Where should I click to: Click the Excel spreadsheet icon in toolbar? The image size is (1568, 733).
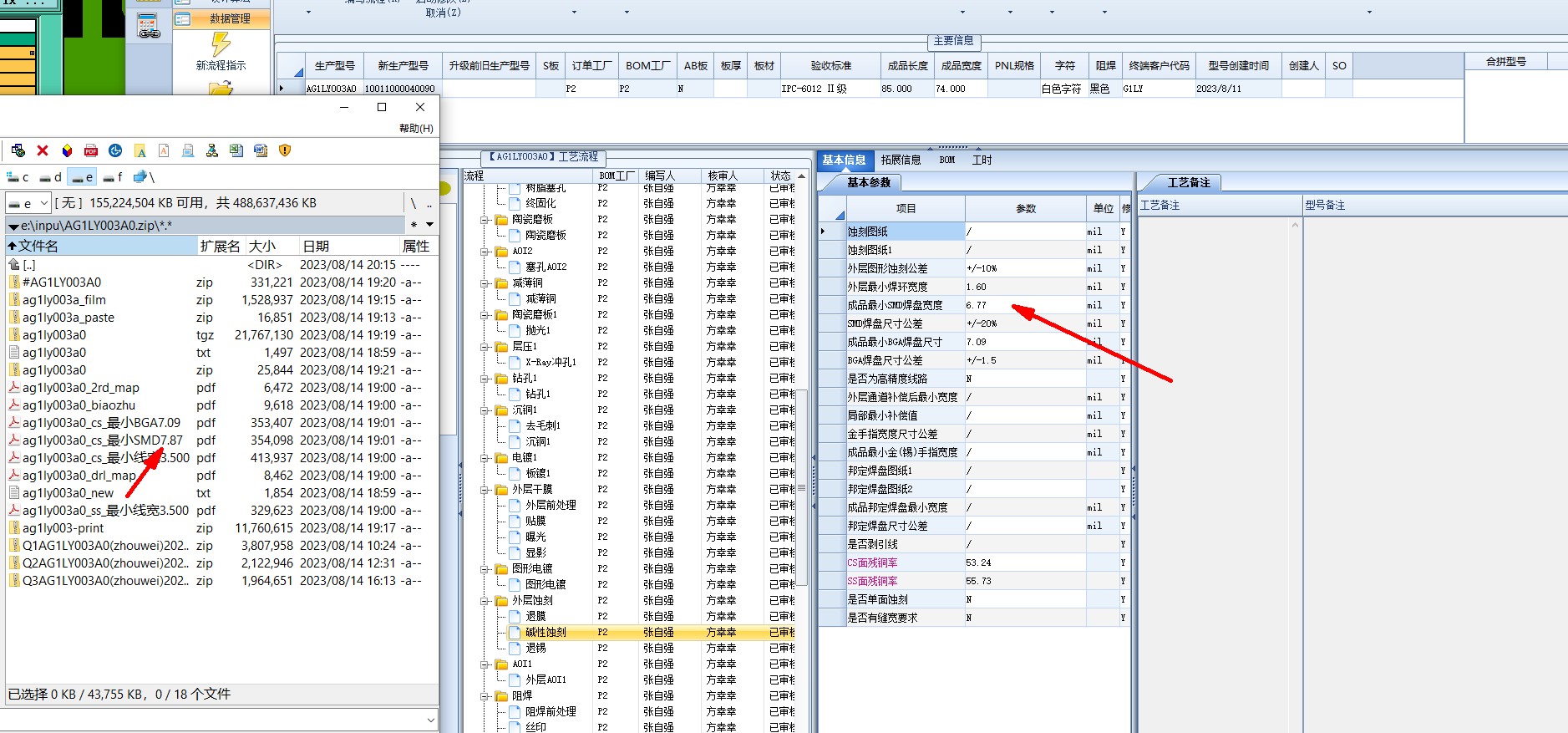[x=236, y=150]
